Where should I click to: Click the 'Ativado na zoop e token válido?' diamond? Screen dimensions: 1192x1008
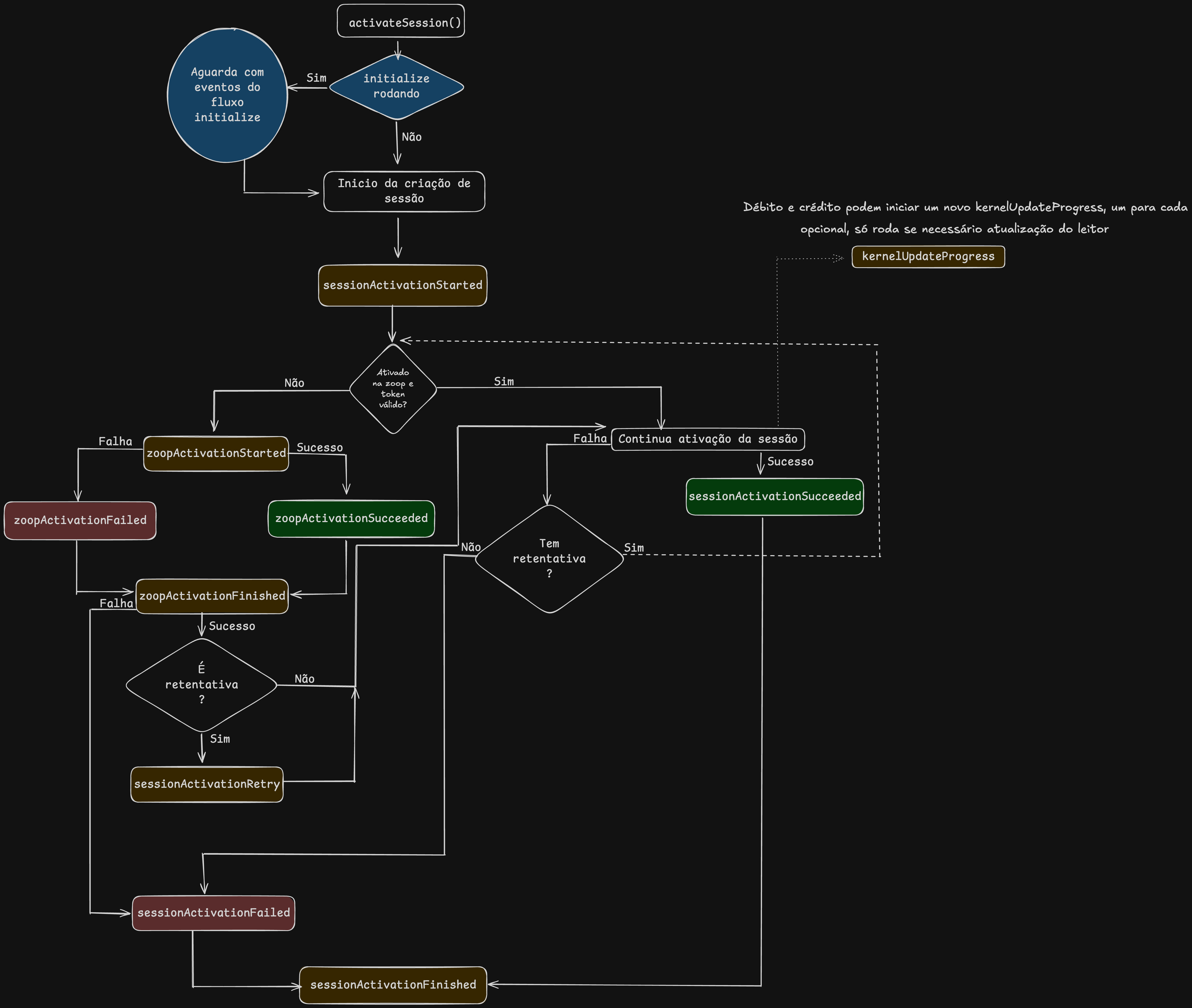click(x=393, y=389)
